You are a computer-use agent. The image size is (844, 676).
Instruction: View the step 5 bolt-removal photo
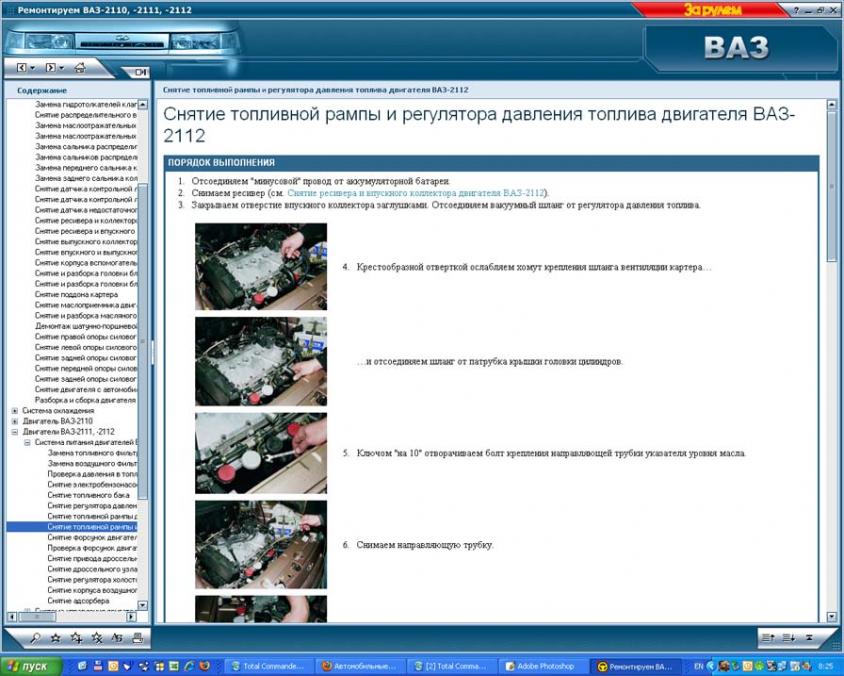pyautogui.click(x=261, y=453)
